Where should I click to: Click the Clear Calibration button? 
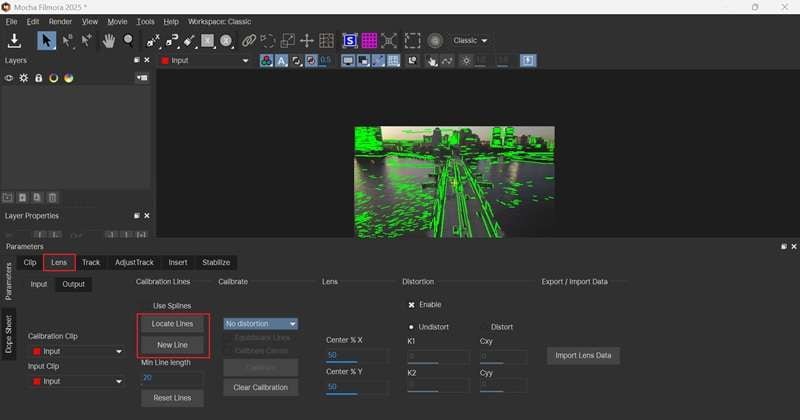(x=261, y=387)
